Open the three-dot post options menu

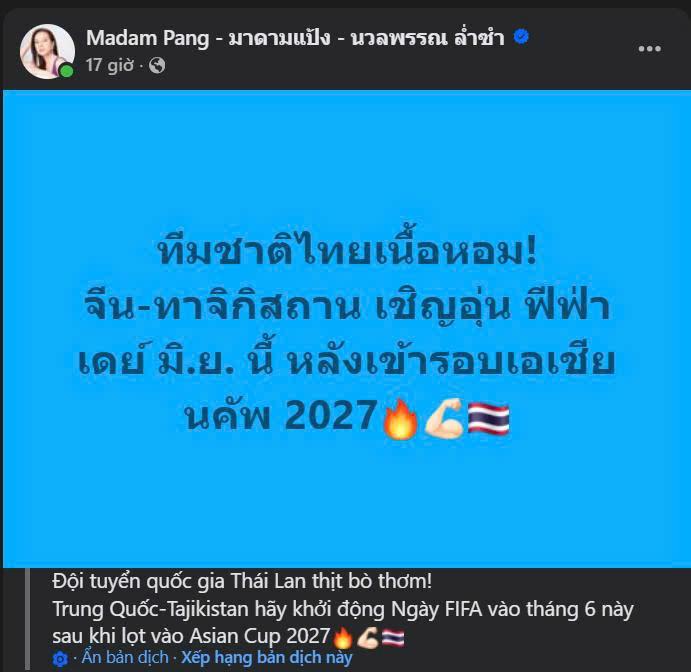click(x=650, y=48)
